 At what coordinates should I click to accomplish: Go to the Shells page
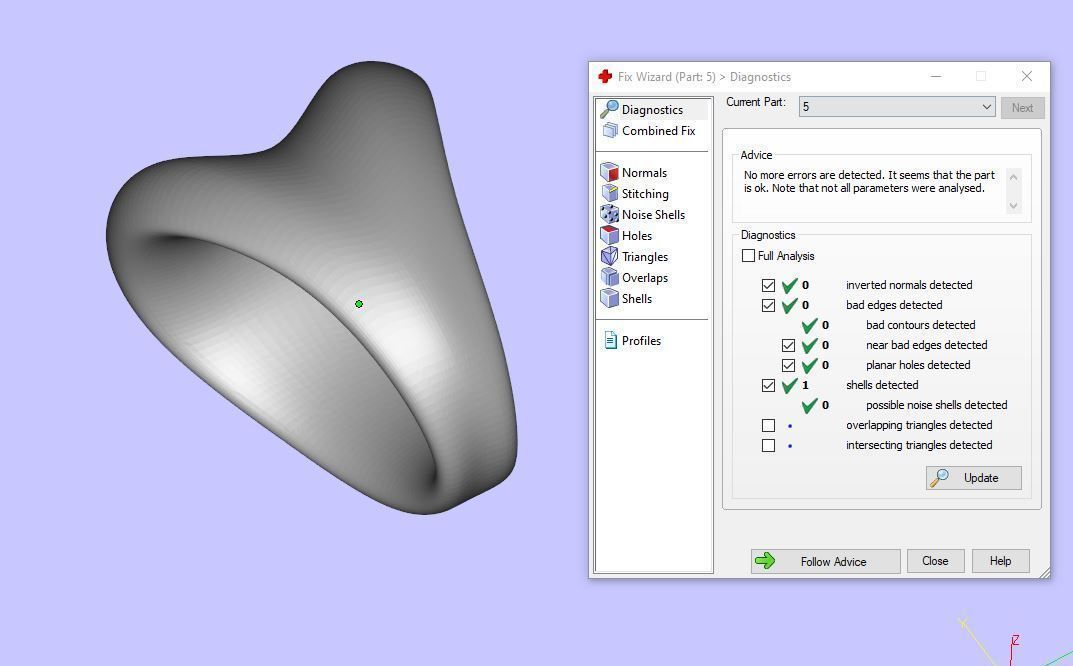point(636,298)
